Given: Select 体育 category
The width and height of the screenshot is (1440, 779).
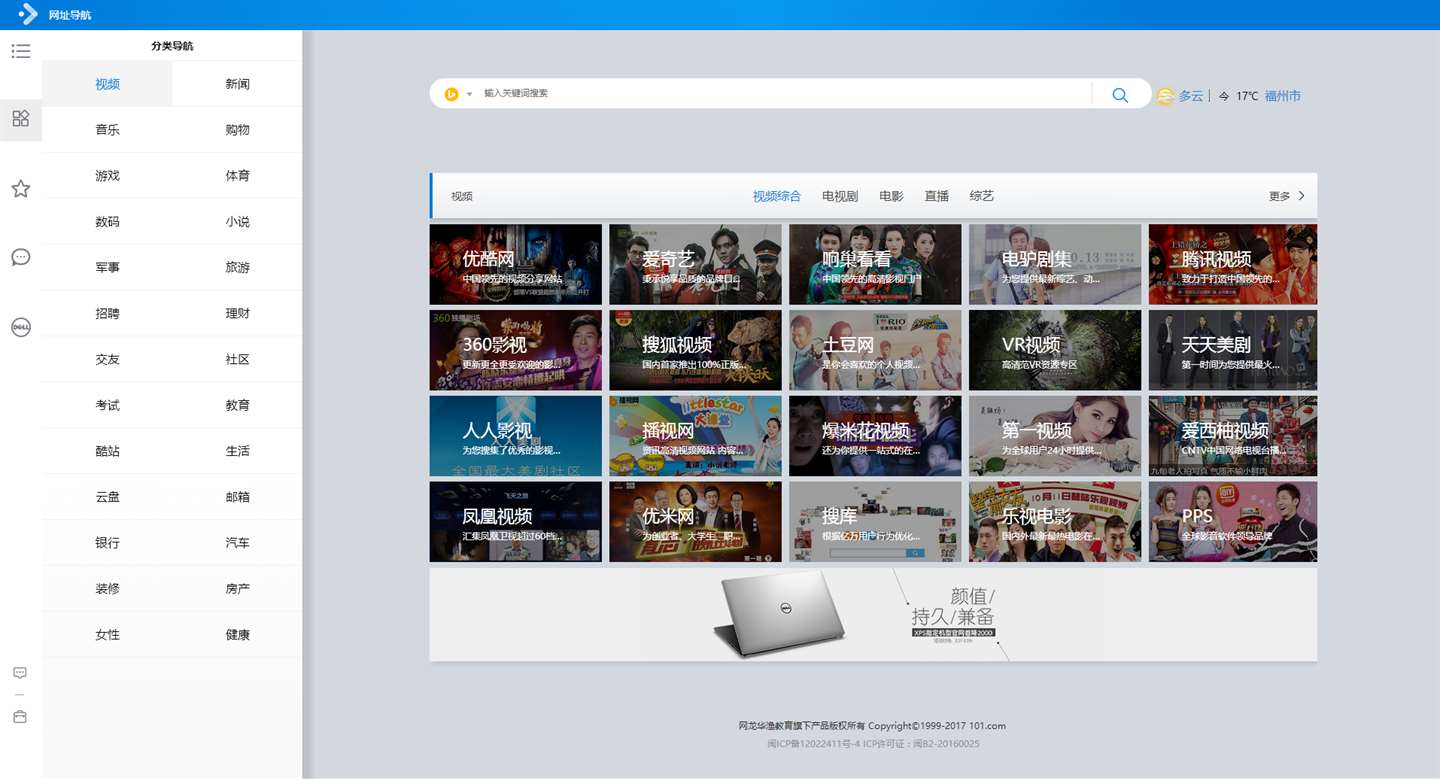Looking at the screenshot, I should point(237,176).
